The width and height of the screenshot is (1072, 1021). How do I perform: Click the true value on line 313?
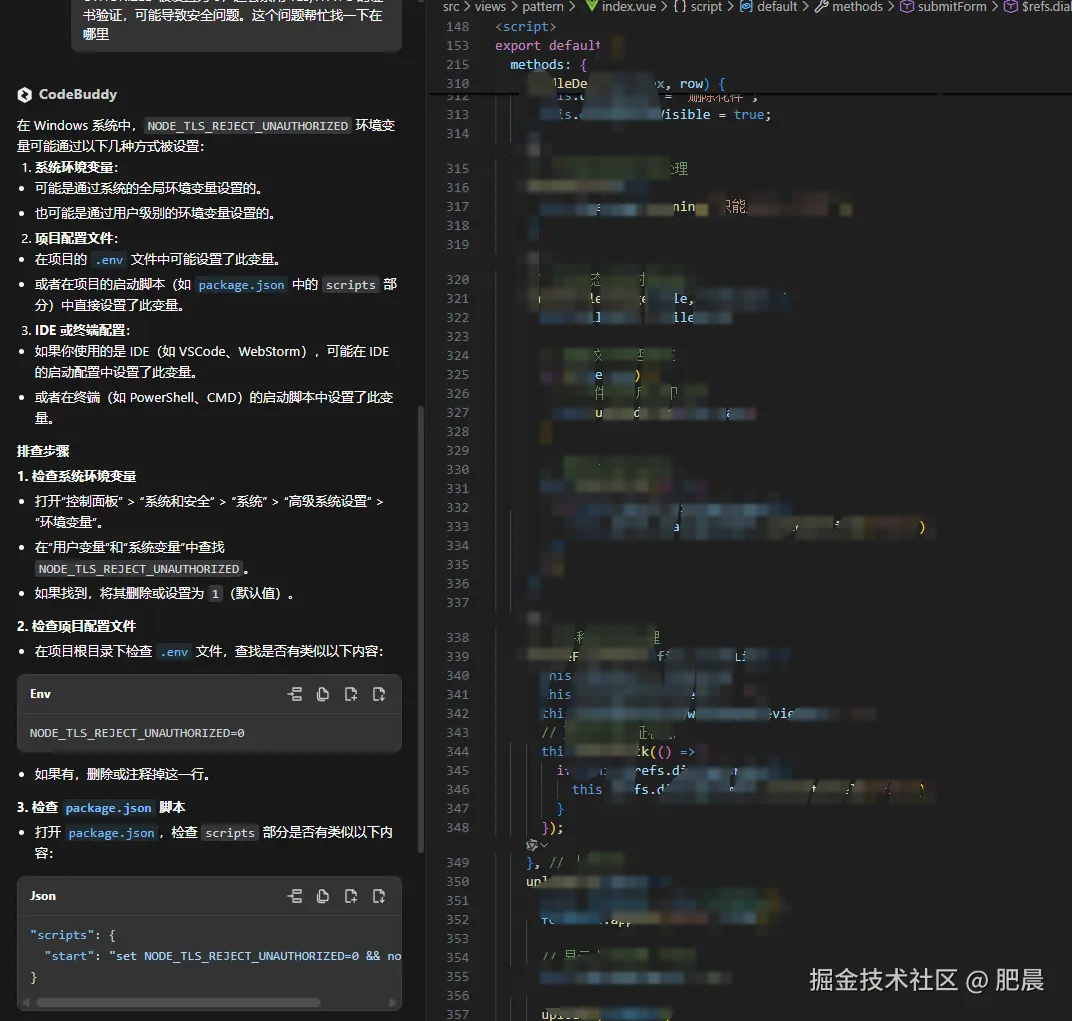(x=749, y=115)
